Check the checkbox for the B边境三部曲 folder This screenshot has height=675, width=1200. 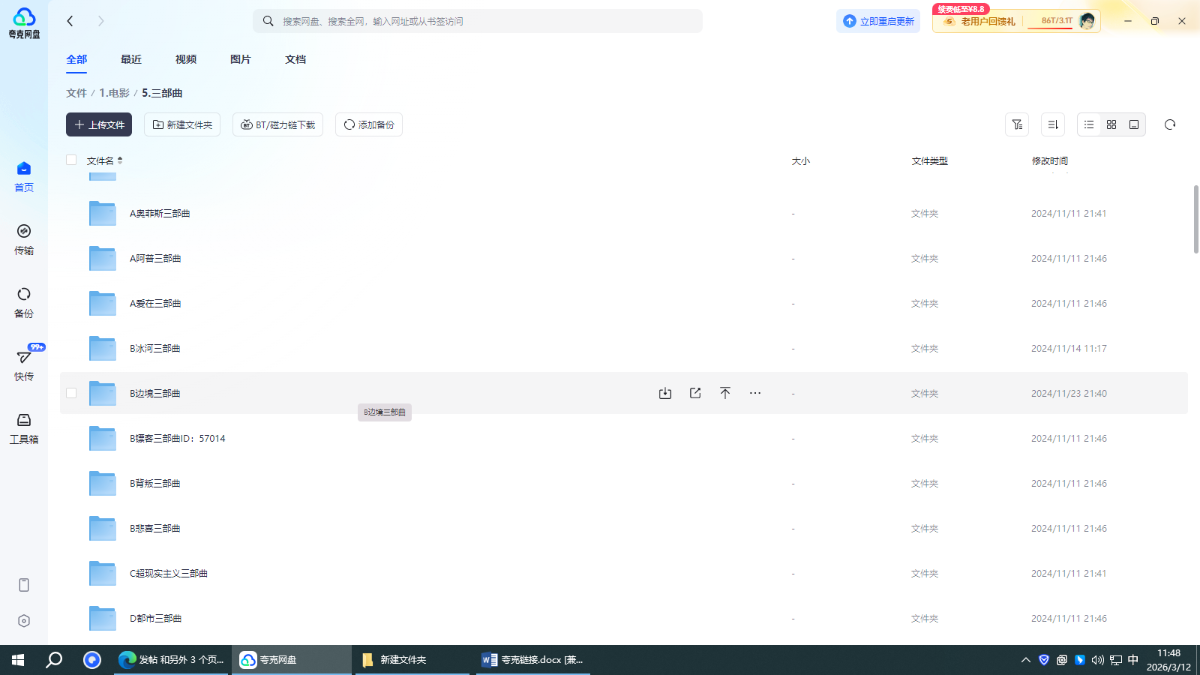click(71, 393)
